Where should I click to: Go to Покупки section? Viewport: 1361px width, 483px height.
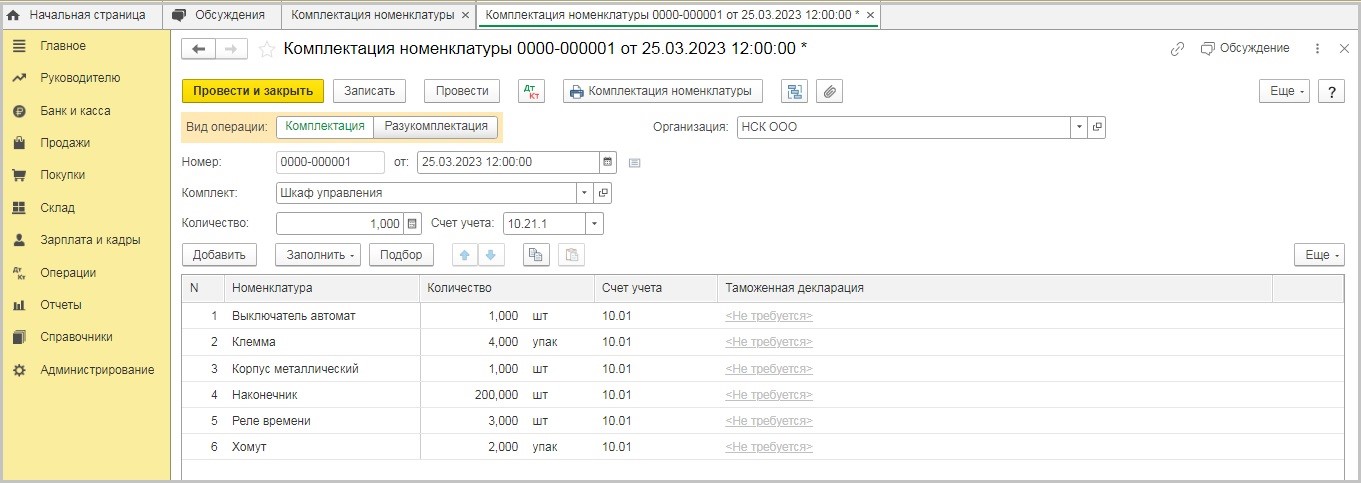[63, 175]
